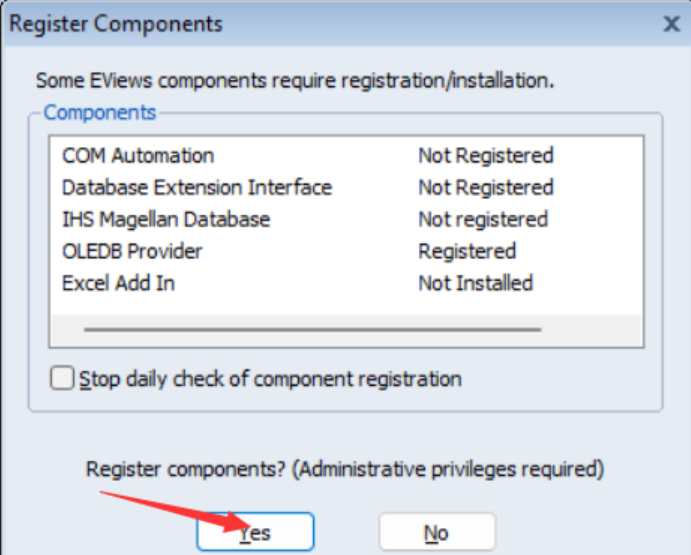Choose the Excel Add In item

118,283
